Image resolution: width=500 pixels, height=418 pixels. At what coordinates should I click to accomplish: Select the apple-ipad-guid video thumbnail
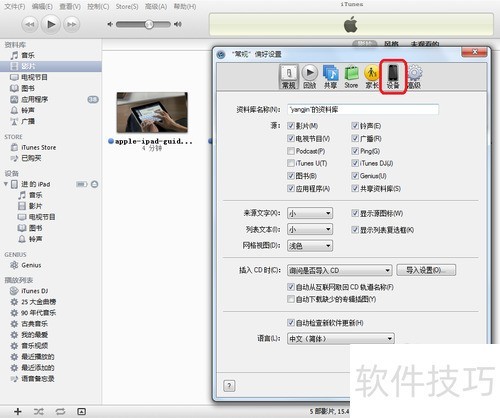pyautogui.click(x=152, y=112)
